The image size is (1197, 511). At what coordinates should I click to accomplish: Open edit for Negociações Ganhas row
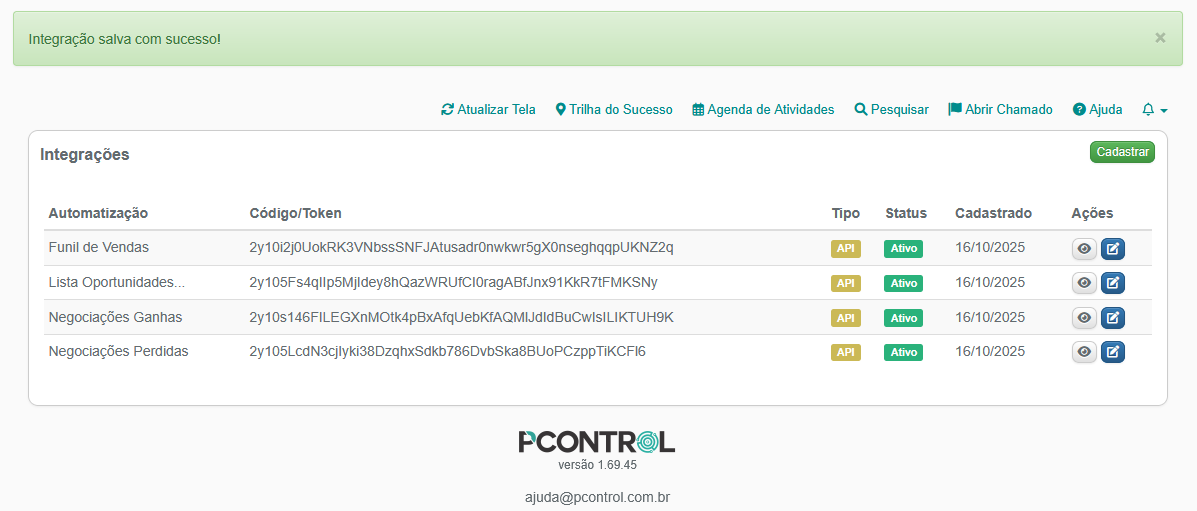1112,318
